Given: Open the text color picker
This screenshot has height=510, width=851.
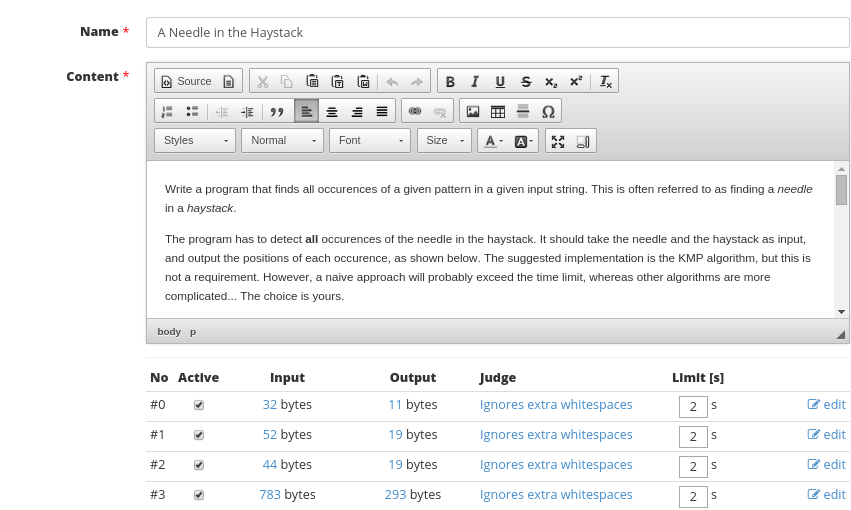Looking at the screenshot, I should coord(493,142).
